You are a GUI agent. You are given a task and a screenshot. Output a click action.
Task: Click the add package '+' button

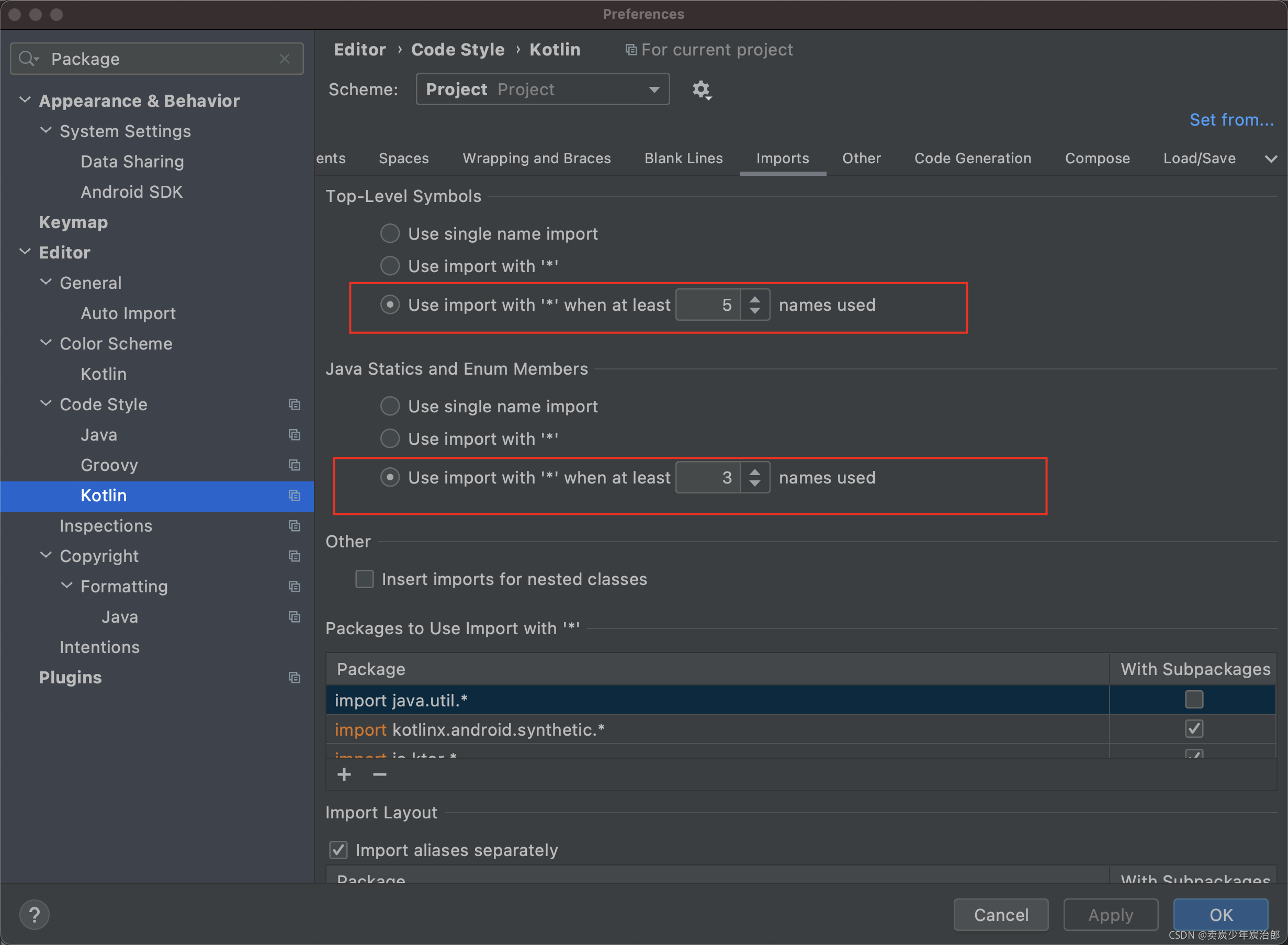pos(345,775)
